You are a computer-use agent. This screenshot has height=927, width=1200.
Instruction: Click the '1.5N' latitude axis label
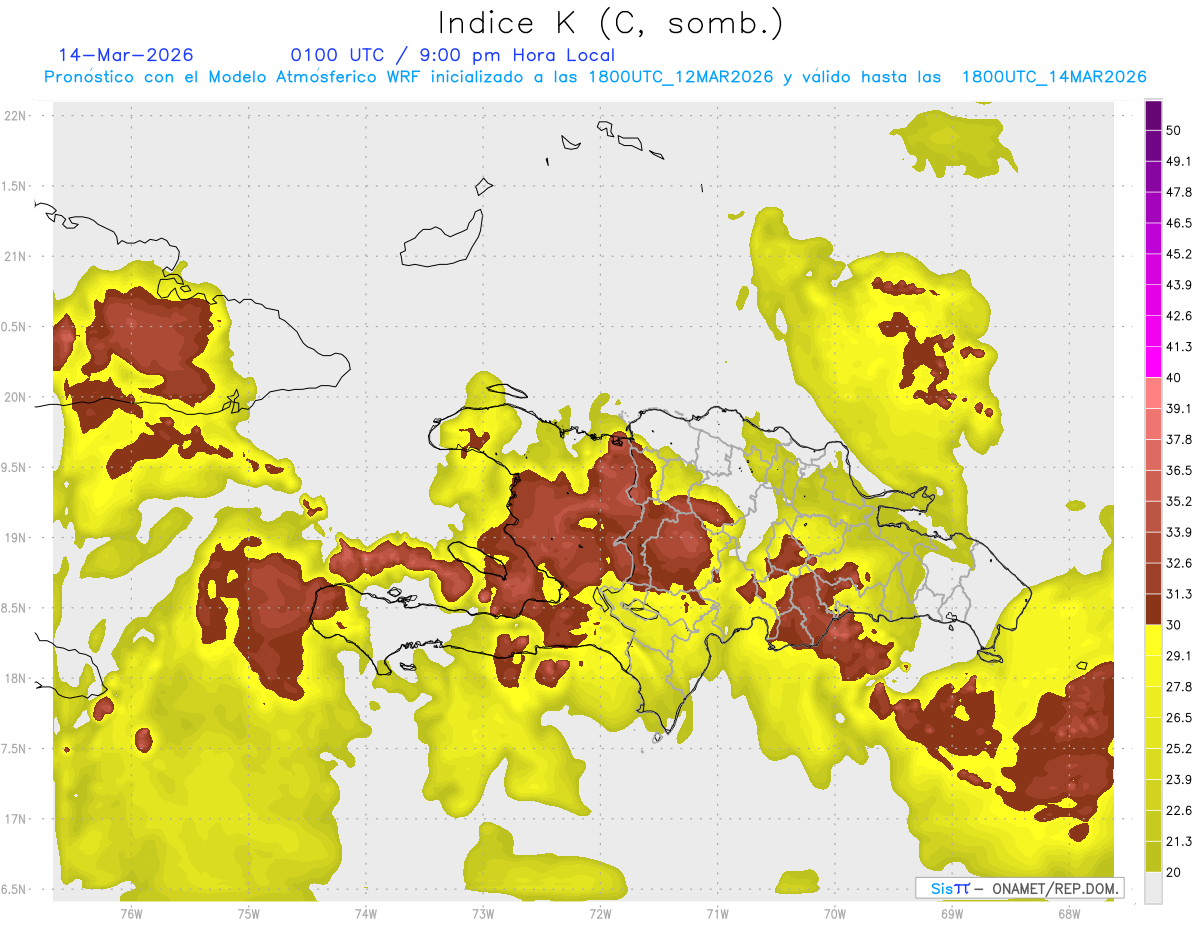[x=15, y=186]
